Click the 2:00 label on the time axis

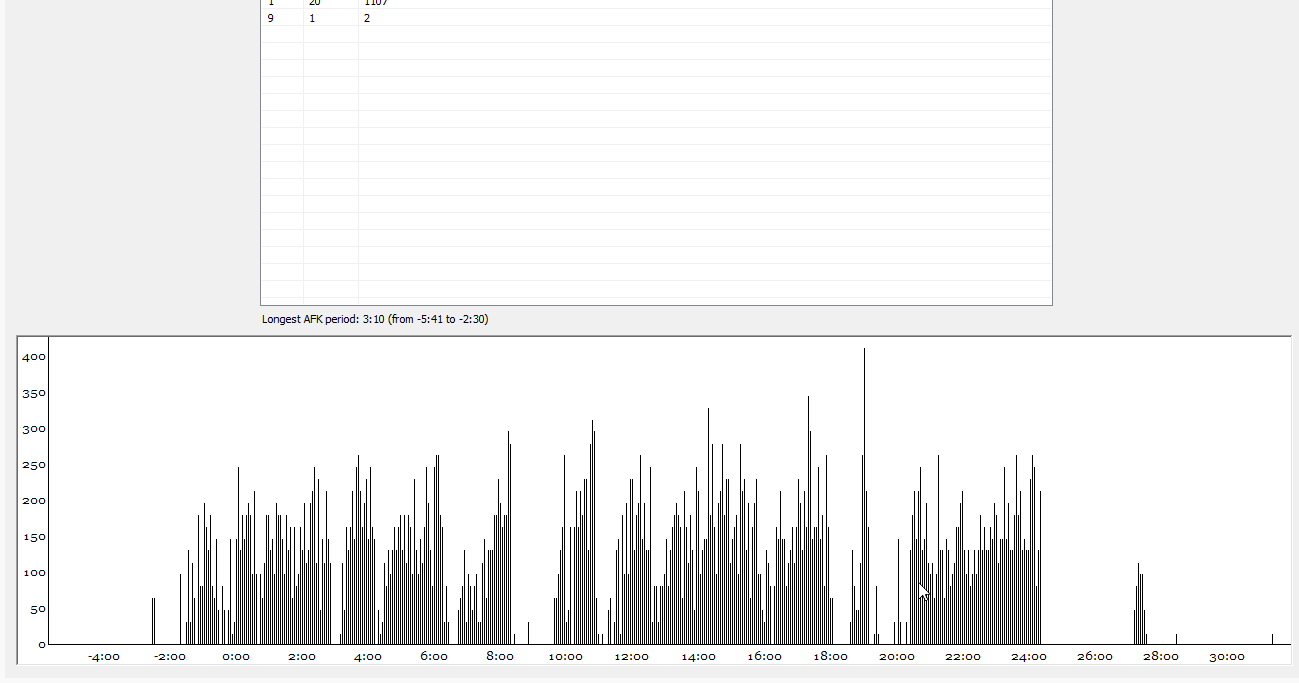[302, 657]
